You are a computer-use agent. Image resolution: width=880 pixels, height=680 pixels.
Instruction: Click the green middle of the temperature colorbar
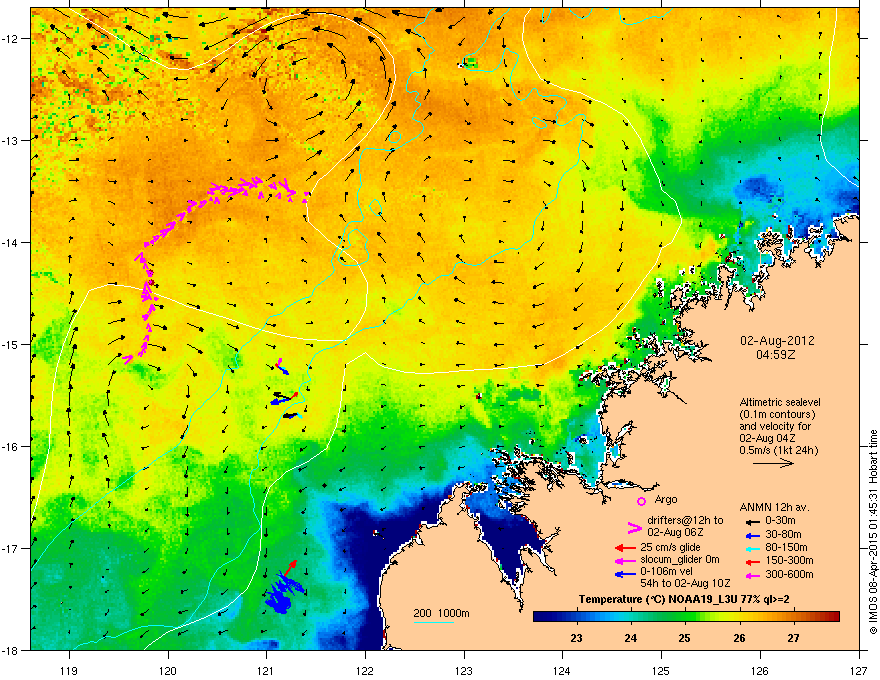pos(685,617)
